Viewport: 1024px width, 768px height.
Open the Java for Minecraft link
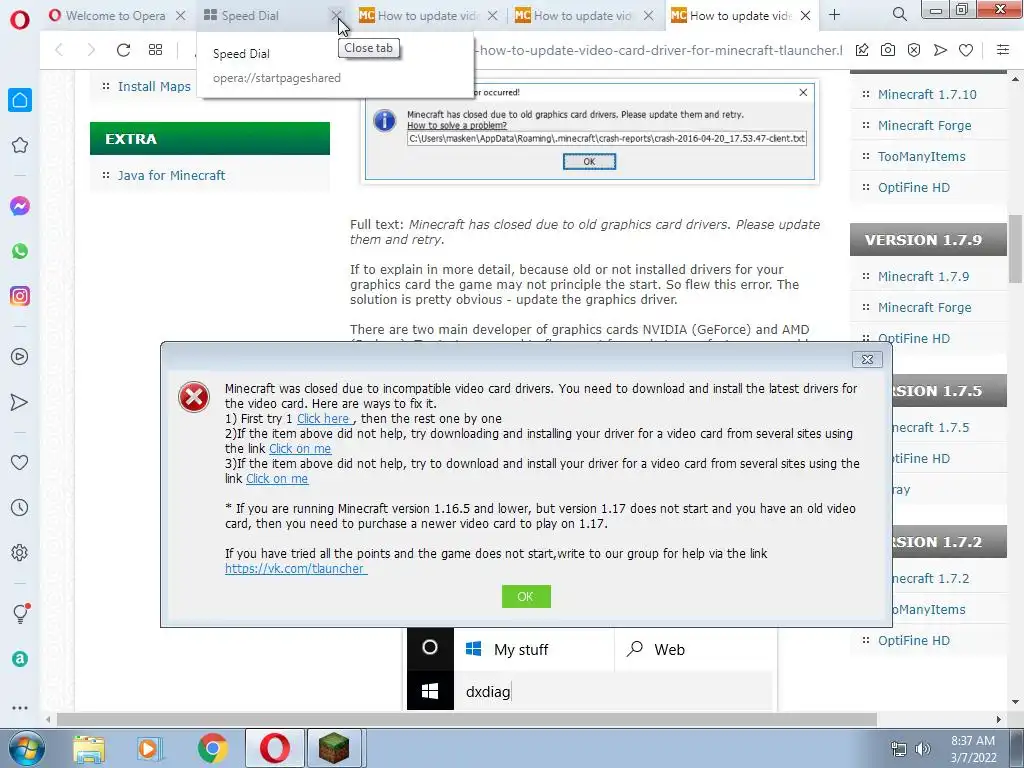[x=171, y=175]
